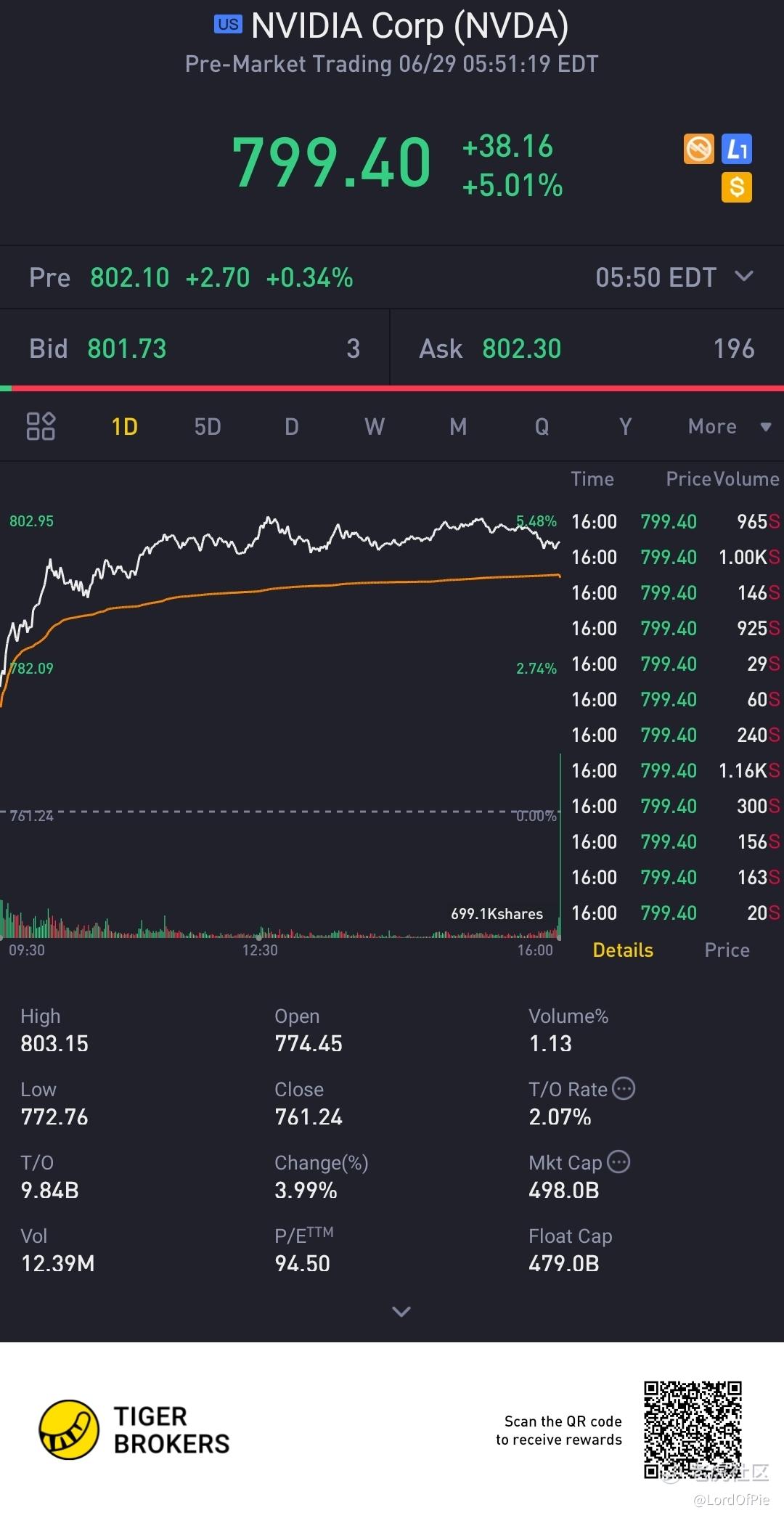Tap the NVIDIA Corp (NVDA) title

tap(409, 25)
